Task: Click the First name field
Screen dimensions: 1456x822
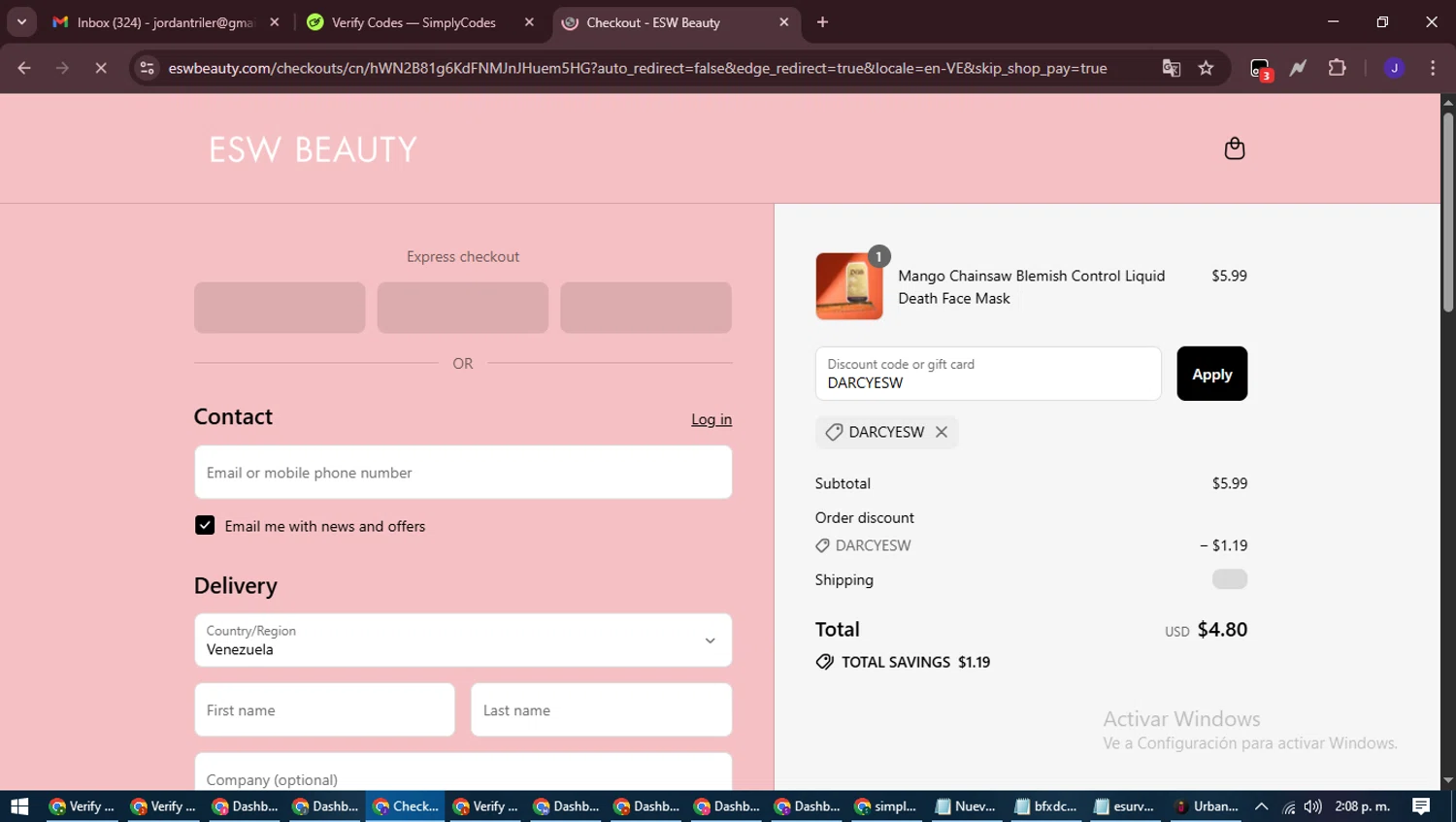Action: (x=324, y=709)
